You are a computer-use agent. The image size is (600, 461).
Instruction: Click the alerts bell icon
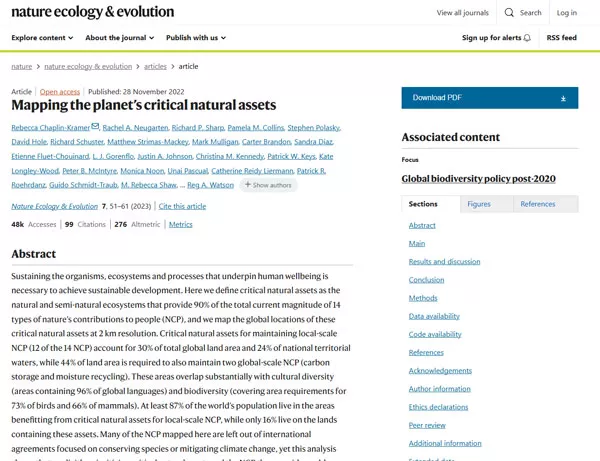click(527, 38)
